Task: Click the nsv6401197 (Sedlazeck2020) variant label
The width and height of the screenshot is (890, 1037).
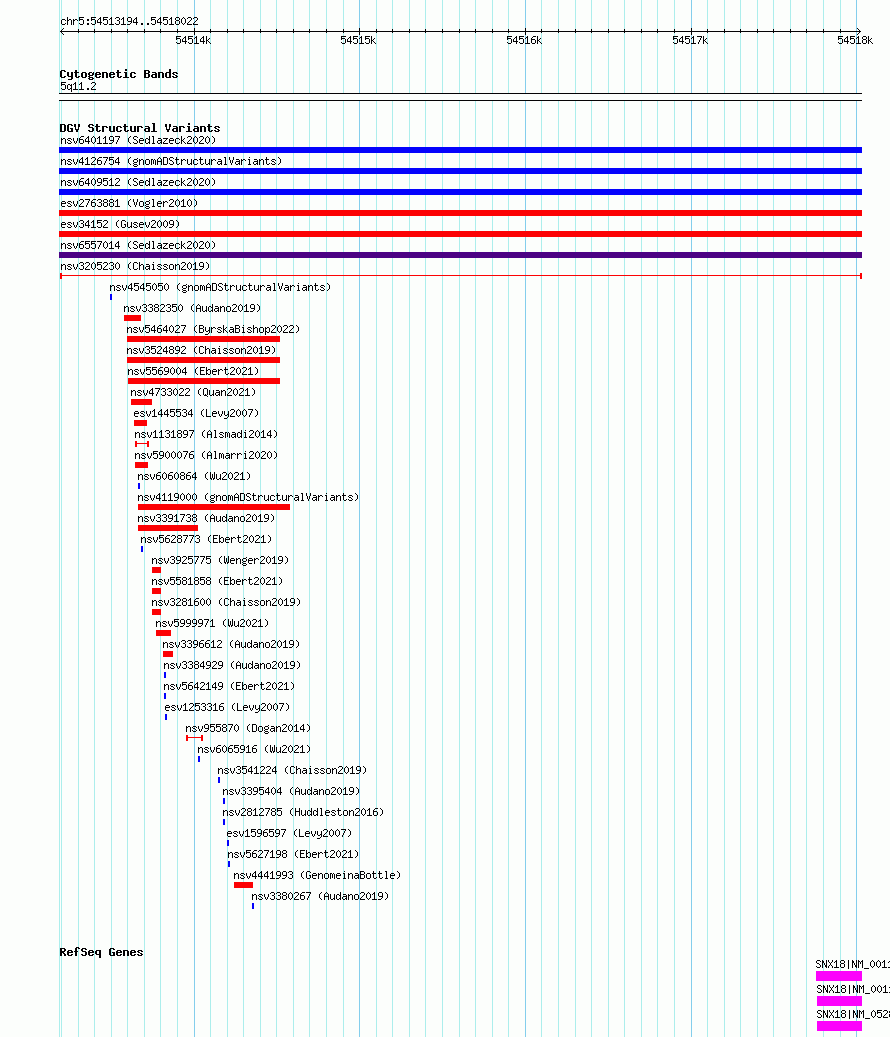Action: 138,140
